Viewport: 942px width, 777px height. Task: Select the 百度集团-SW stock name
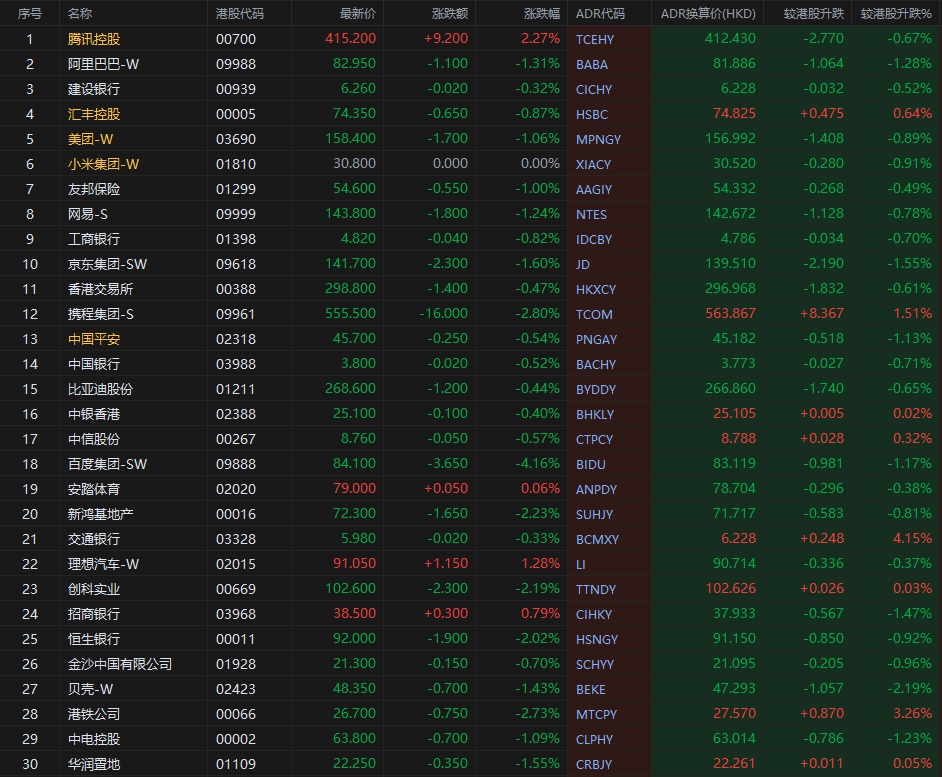[107, 464]
